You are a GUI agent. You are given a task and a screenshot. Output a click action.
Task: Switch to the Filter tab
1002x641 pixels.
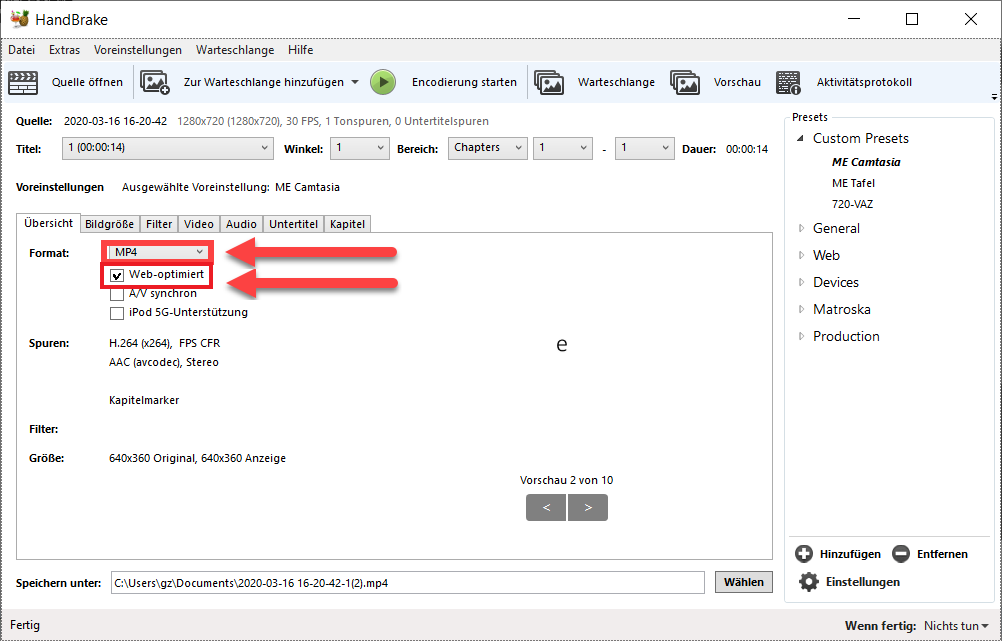pos(158,224)
